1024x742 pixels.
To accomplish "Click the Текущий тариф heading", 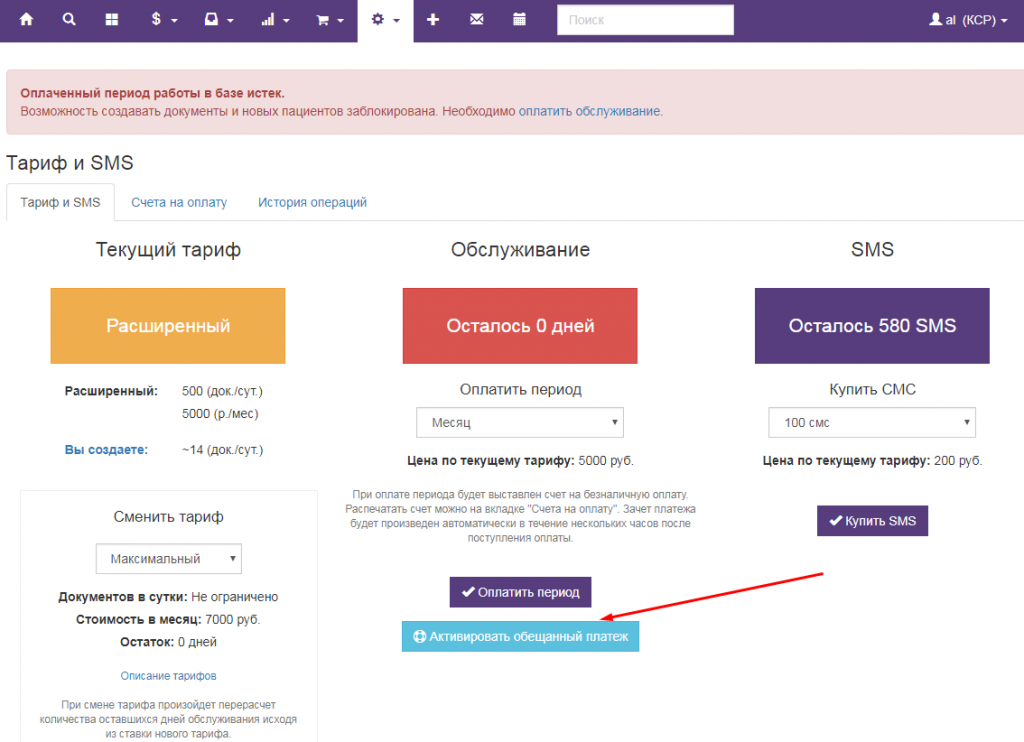I will pyautogui.click(x=168, y=250).
